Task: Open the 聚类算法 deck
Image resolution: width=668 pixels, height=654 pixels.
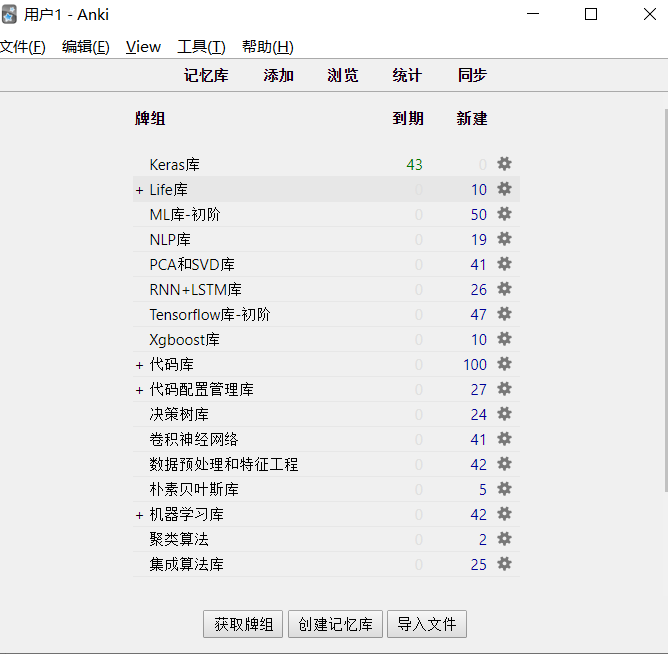Action: tap(179, 540)
